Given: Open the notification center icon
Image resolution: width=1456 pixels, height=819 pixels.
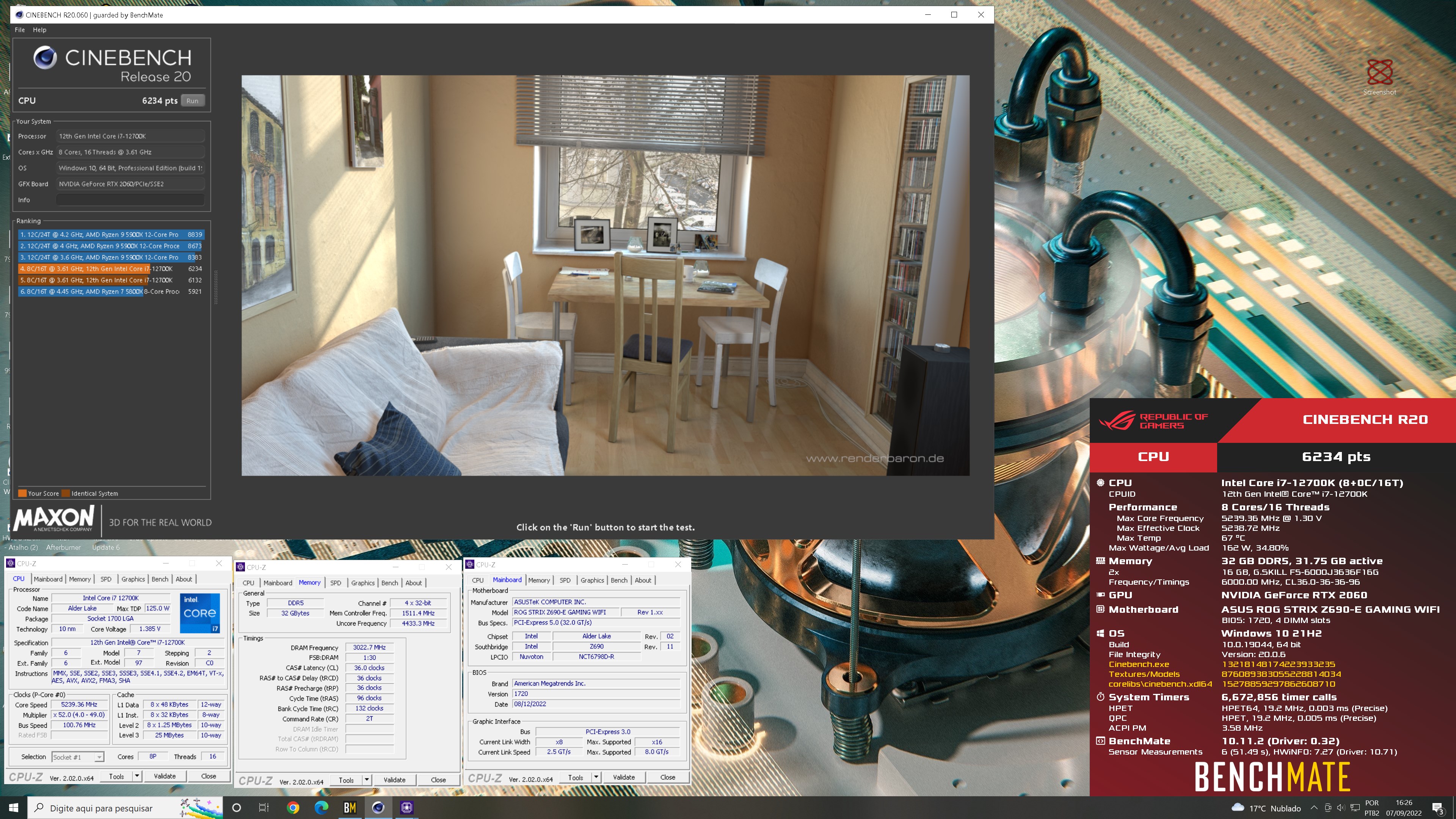Looking at the screenshot, I should [1439, 808].
